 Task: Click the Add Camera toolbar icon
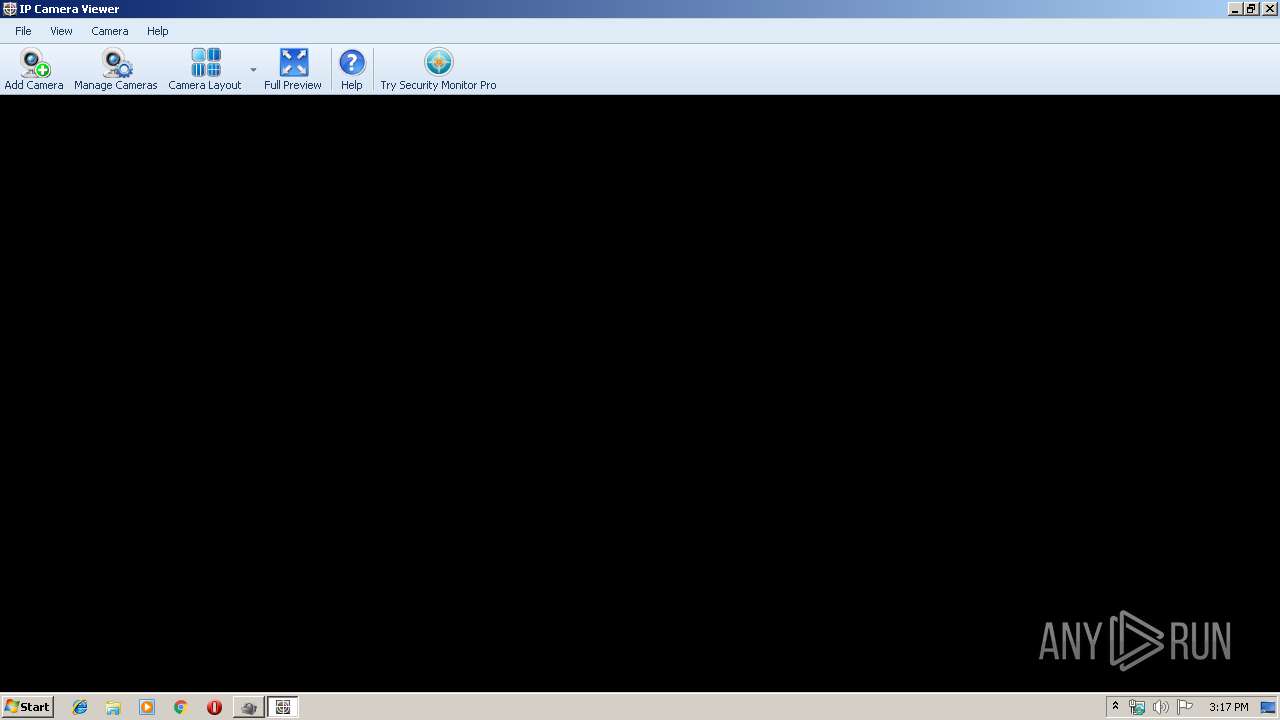click(x=34, y=69)
